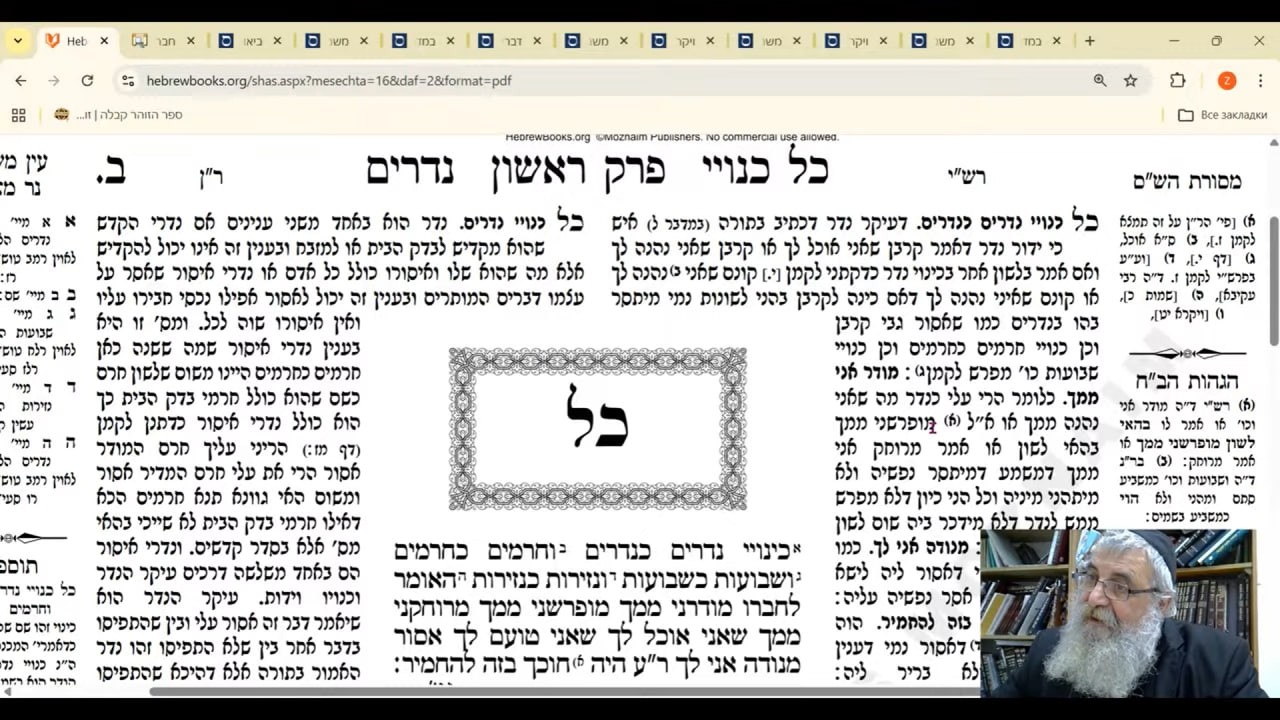Open the Все закладки bookmarks folder
Viewport: 1280px width, 720px height.
[x=1222, y=115]
